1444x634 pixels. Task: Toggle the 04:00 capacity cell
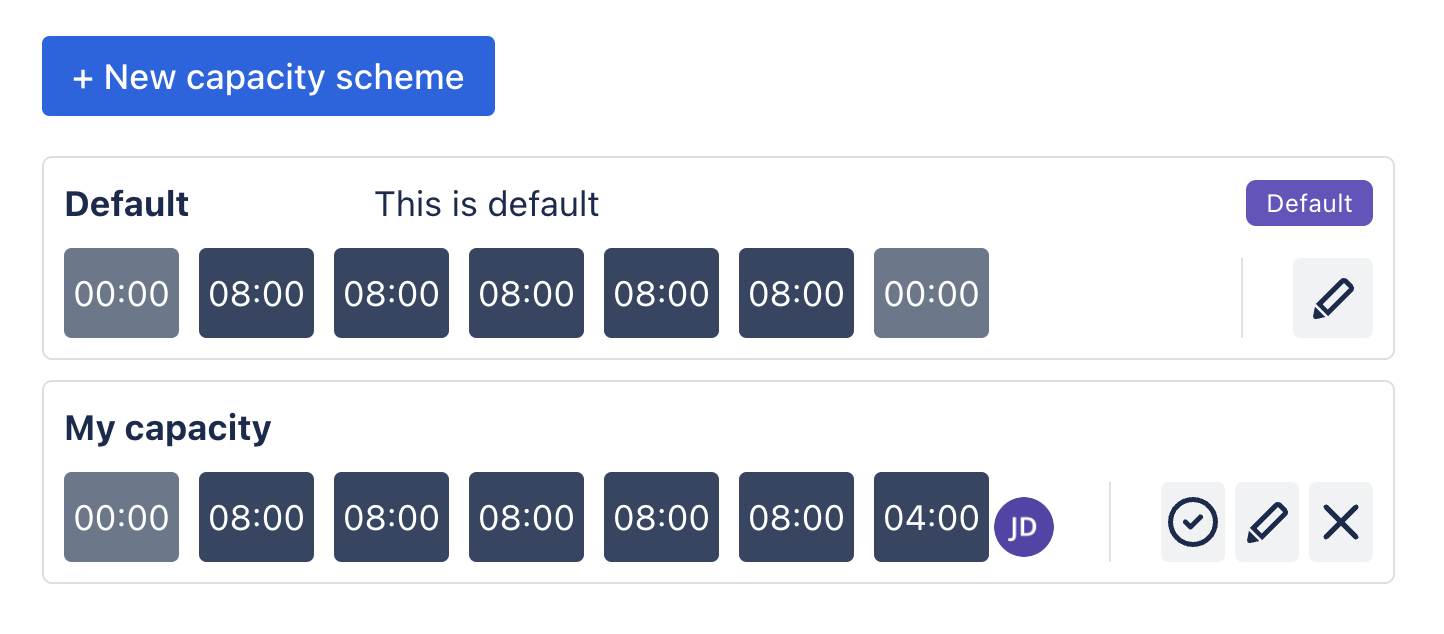pos(931,517)
